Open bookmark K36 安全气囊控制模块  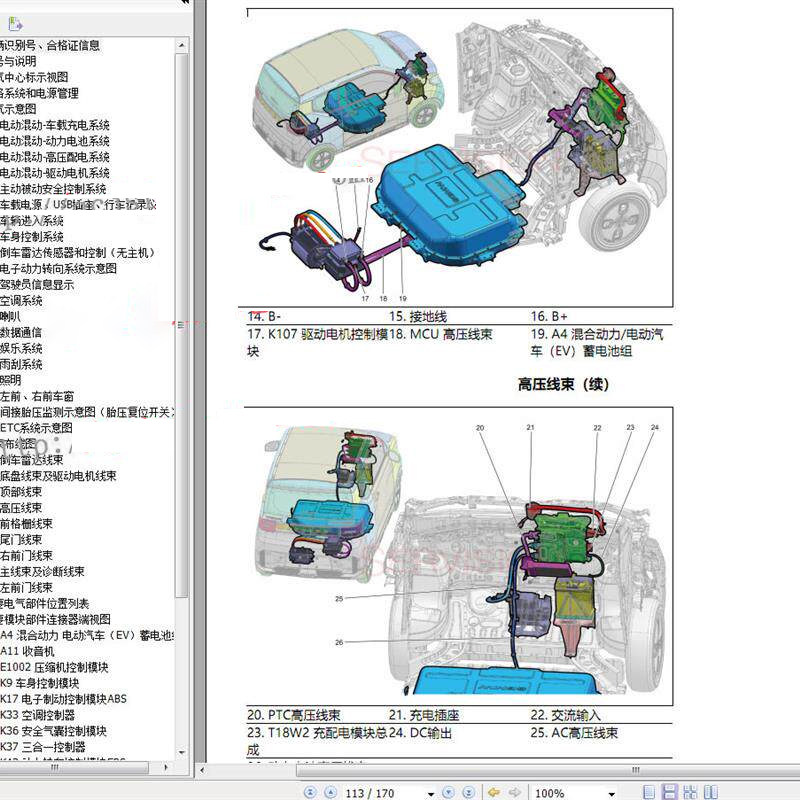[x=54, y=731]
